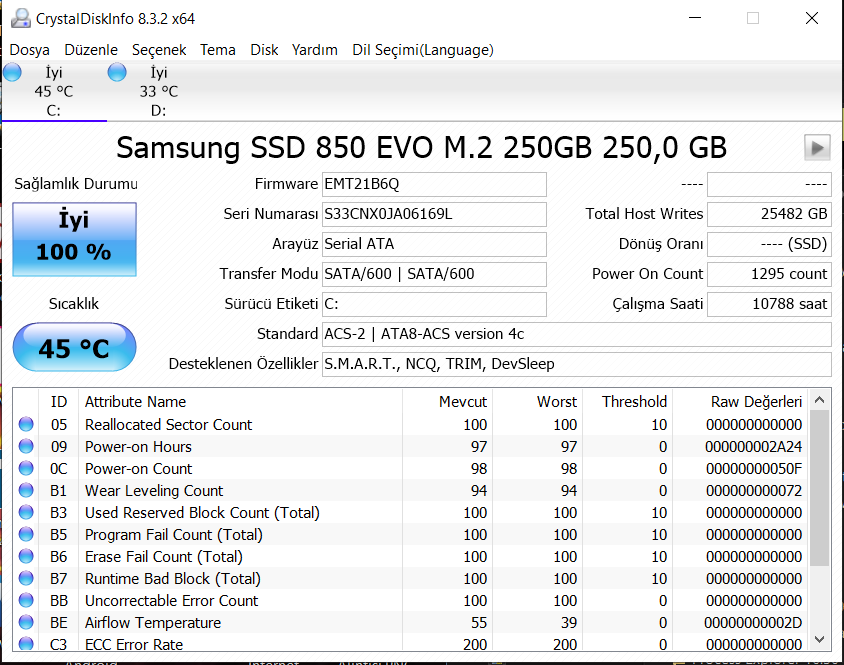
Task: Select the C: drive status circle icon
Action: pyautogui.click(x=12, y=72)
